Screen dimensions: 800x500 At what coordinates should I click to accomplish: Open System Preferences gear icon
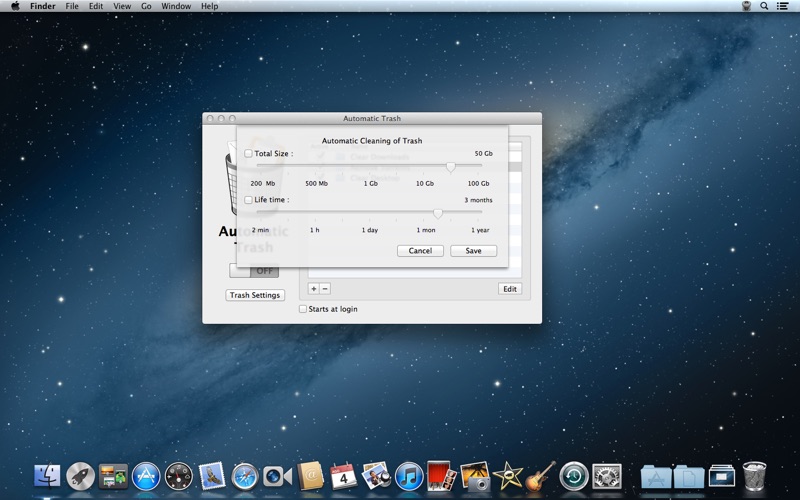(607, 477)
